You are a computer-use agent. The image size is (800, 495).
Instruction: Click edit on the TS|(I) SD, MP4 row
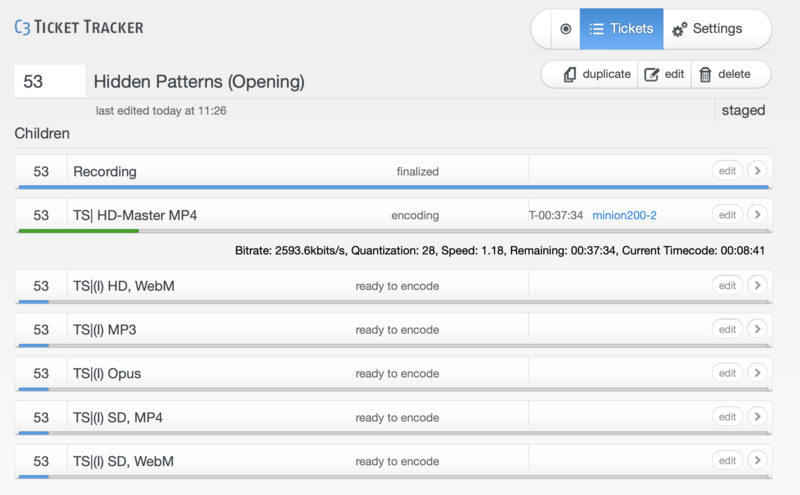pos(727,417)
